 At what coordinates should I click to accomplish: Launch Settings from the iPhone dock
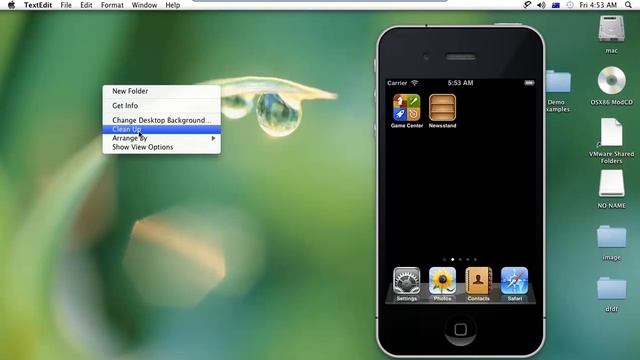(x=407, y=281)
